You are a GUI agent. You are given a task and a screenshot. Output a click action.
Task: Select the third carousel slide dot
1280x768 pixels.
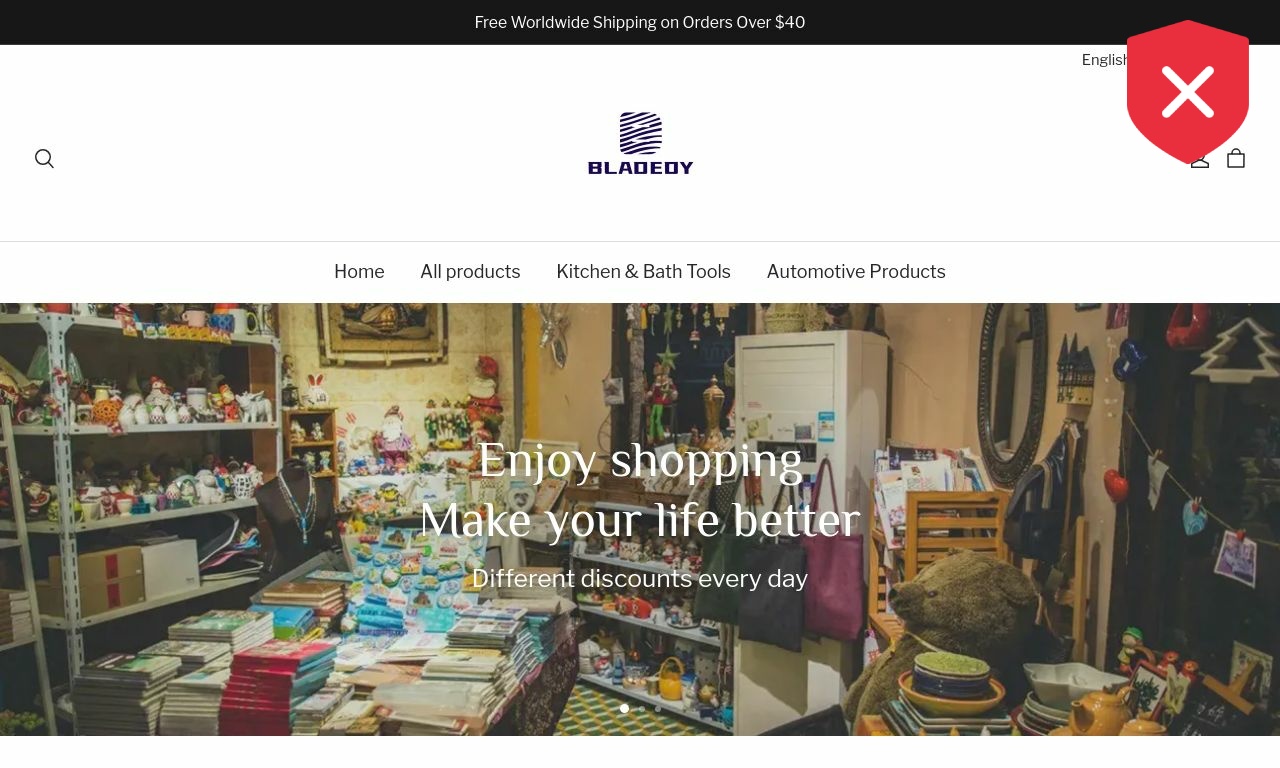click(x=658, y=709)
